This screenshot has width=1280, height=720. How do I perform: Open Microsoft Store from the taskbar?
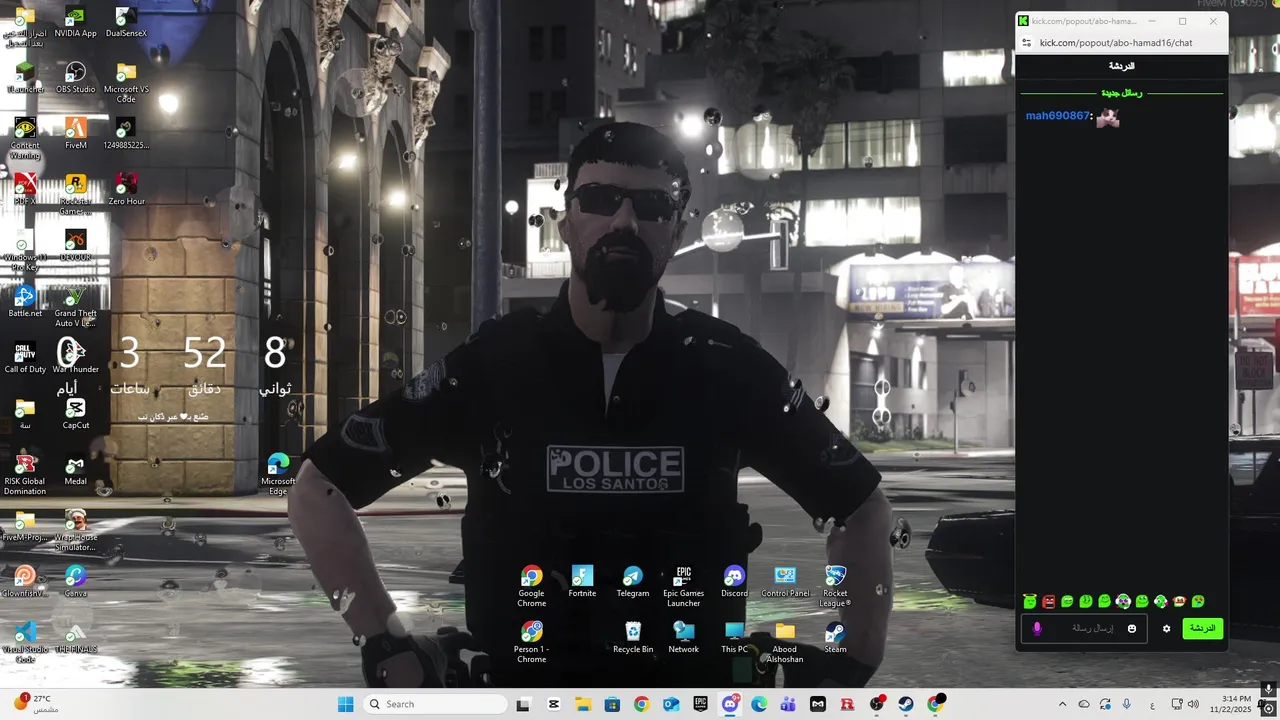(612, 704)
